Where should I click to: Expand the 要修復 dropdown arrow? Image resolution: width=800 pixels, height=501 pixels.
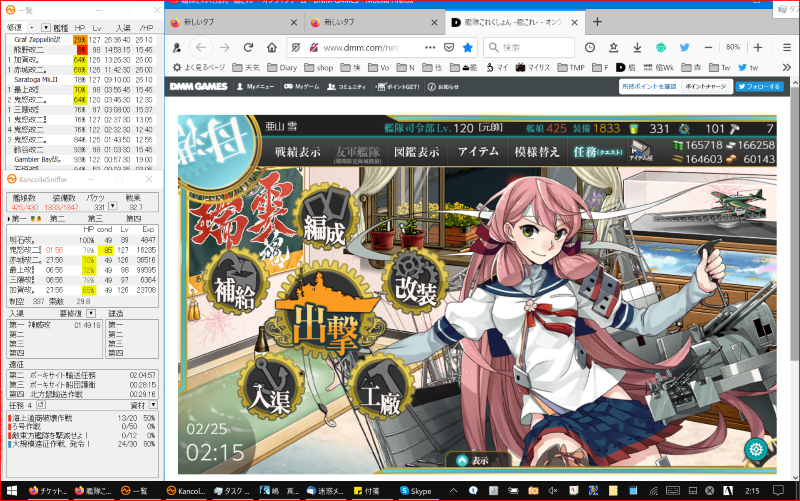91,313
